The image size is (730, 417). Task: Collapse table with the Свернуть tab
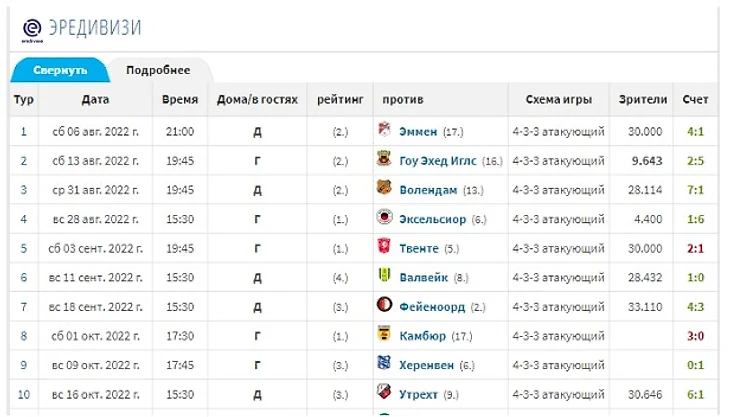[59, 71]
